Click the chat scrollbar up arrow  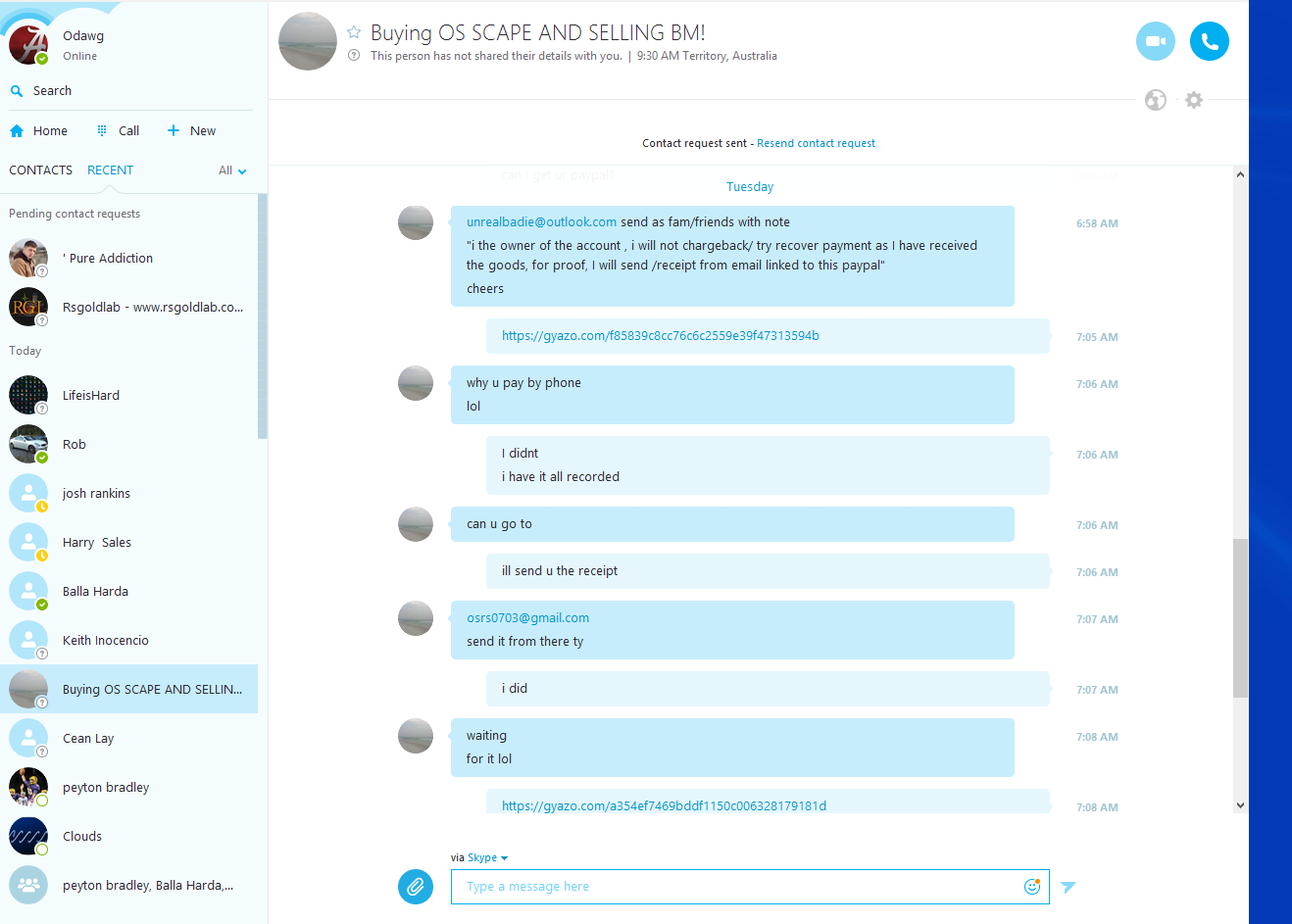point(1240,174)
